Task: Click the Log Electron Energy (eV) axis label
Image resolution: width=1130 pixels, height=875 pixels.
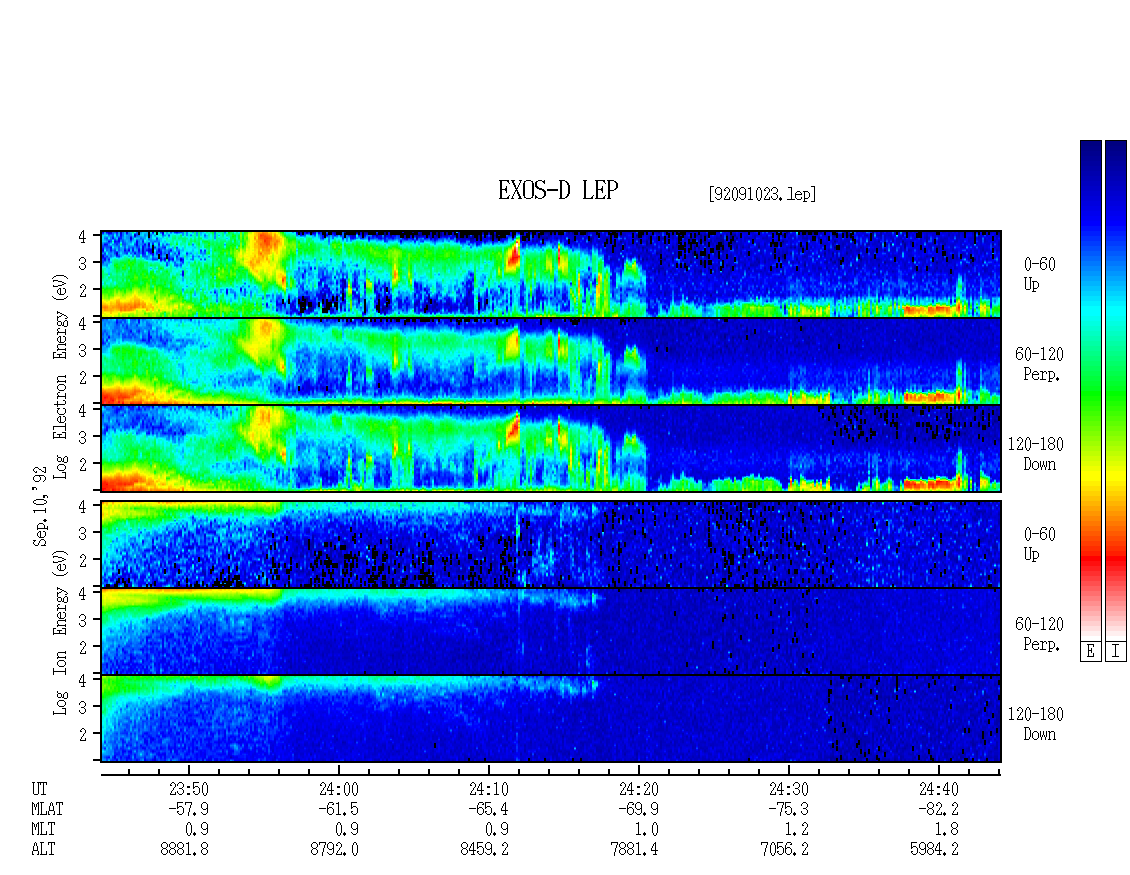Action: (60, 376)
